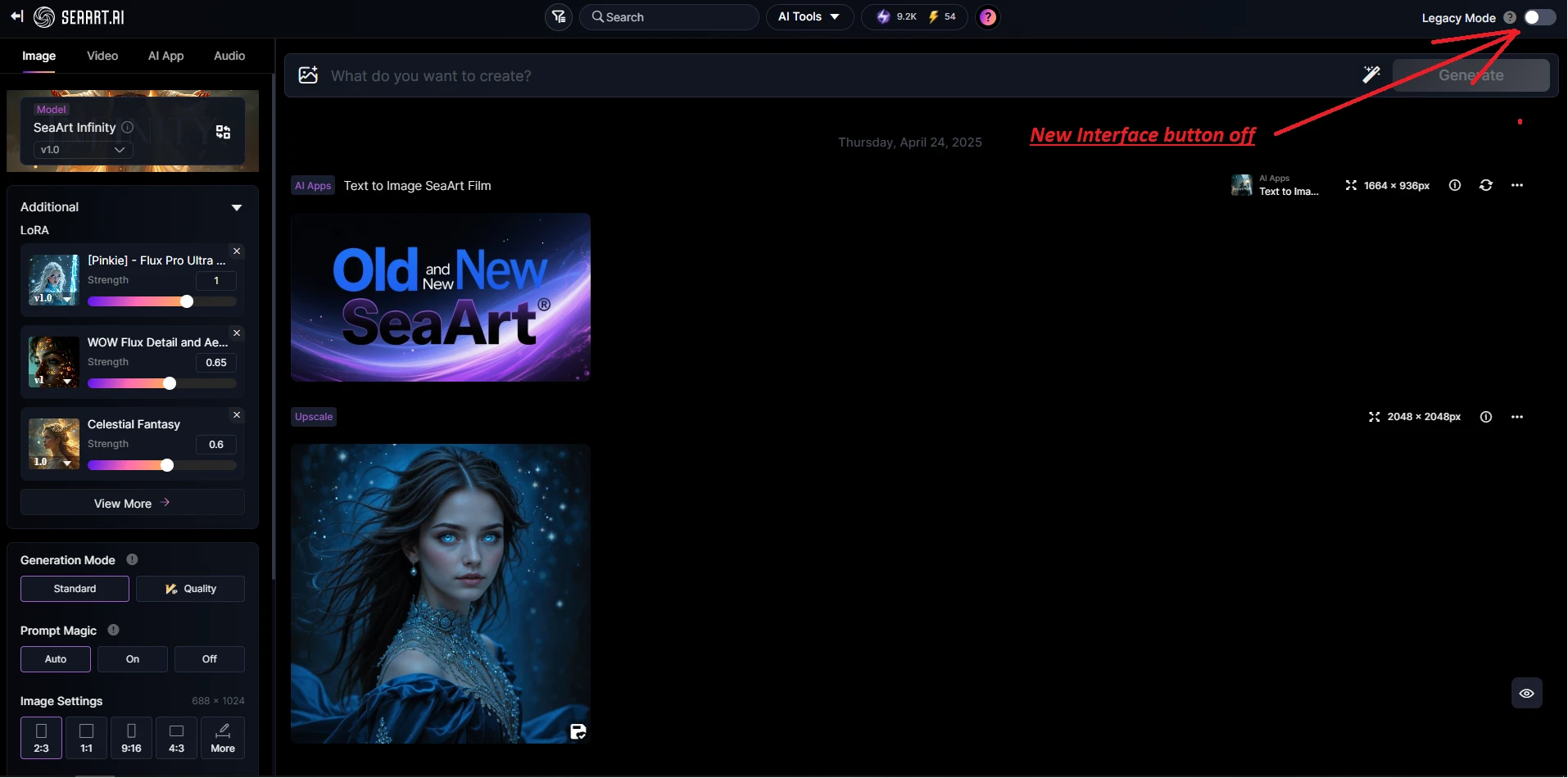Collapse the Additional section
This screenshot has width=1568, height=778.
coord(236,208)
